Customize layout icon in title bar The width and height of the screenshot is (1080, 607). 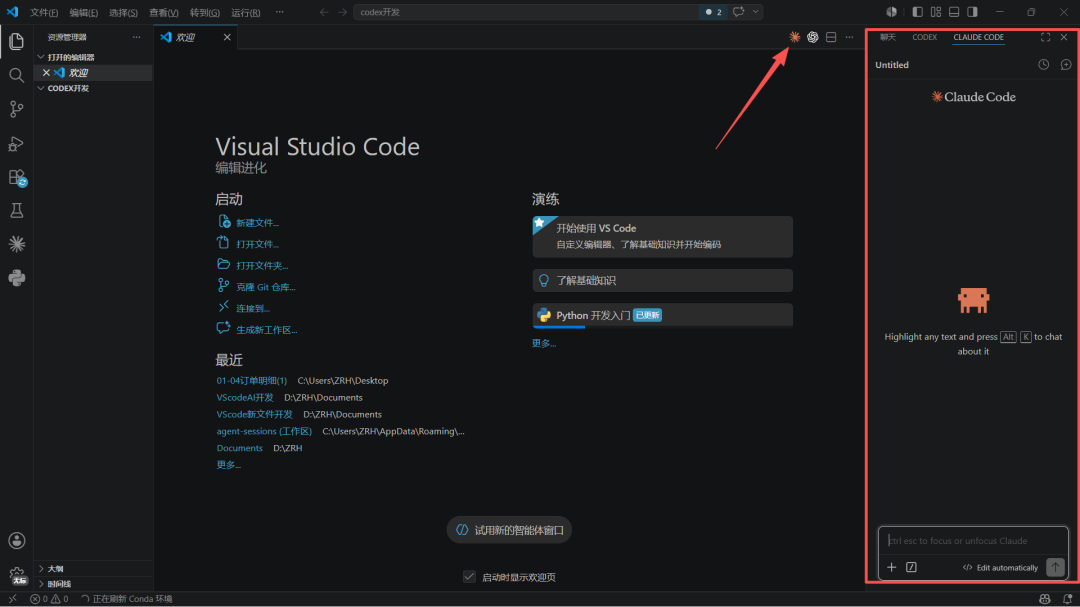[x=935, y=12]
